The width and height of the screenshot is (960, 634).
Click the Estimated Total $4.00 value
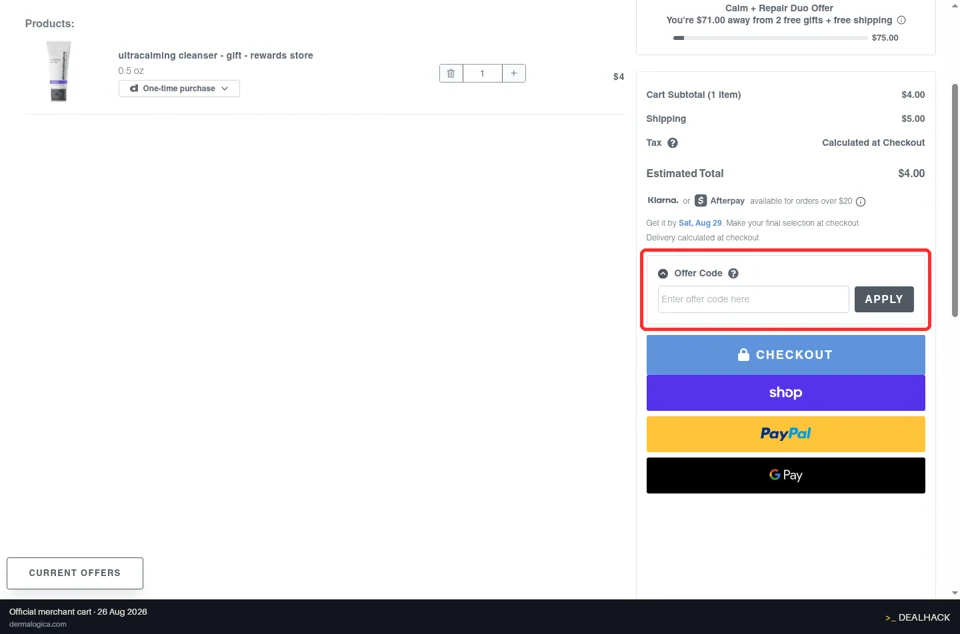pos(911,174)
